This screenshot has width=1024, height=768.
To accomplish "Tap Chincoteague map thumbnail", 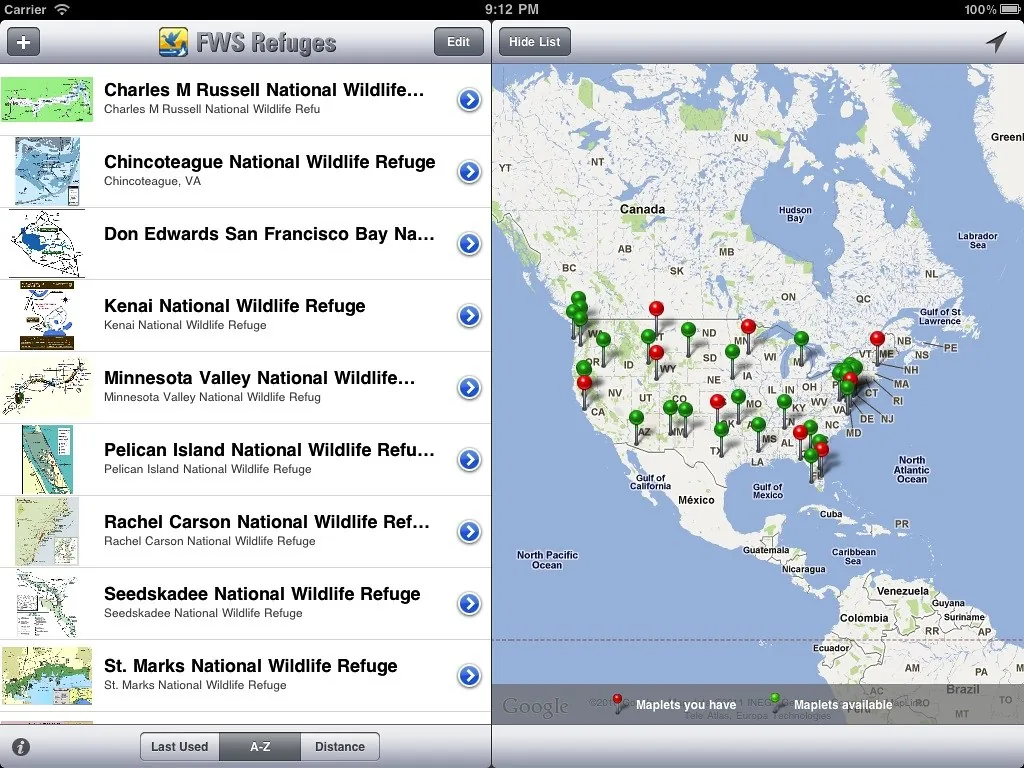I will pos(47,172).
